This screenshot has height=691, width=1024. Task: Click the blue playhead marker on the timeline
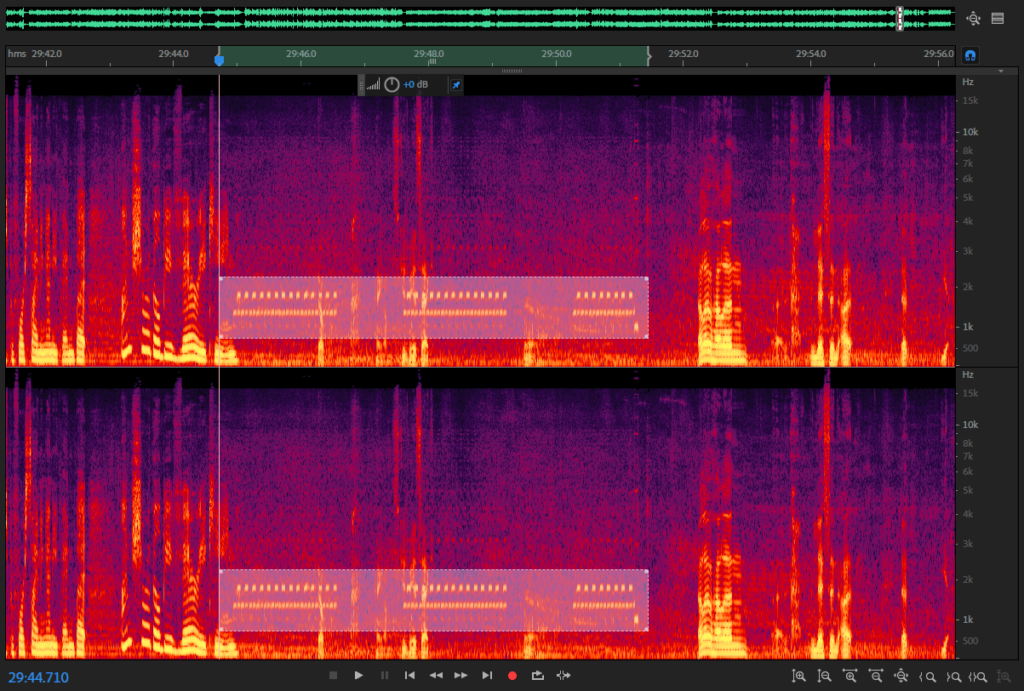(220, 59)
